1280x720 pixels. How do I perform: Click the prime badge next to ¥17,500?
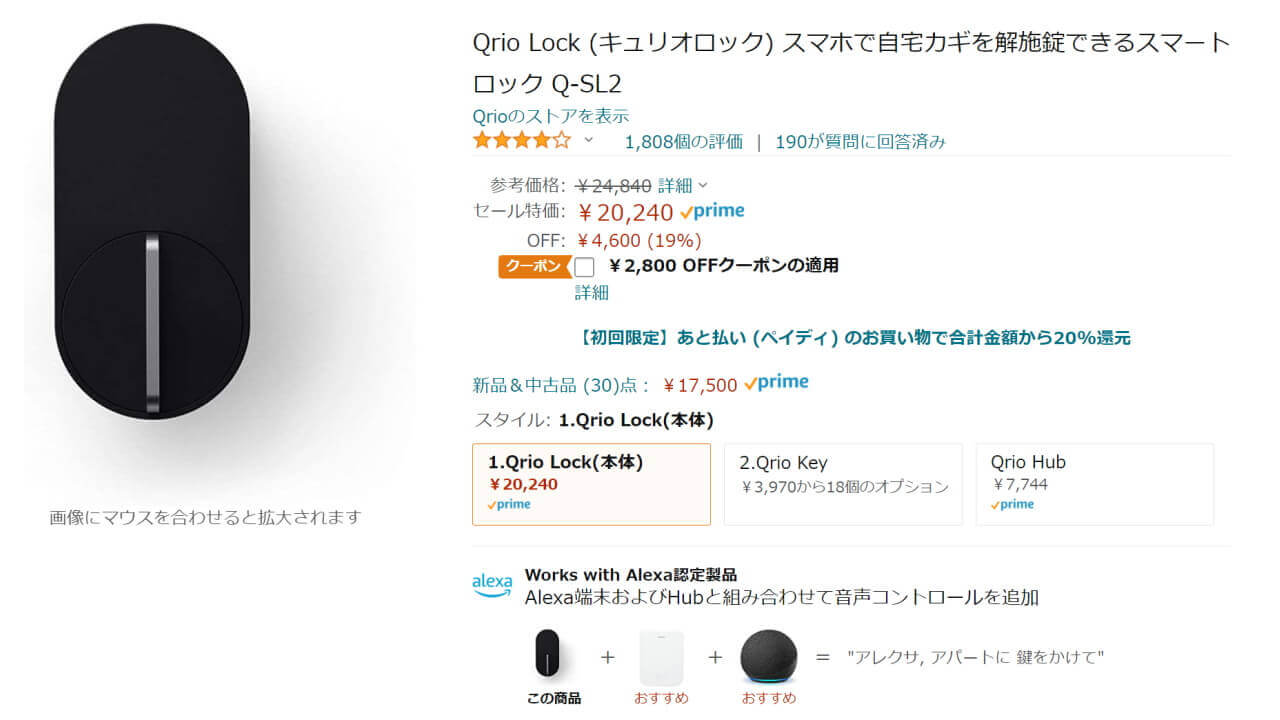pyautogui.click(x=780, y=382)
